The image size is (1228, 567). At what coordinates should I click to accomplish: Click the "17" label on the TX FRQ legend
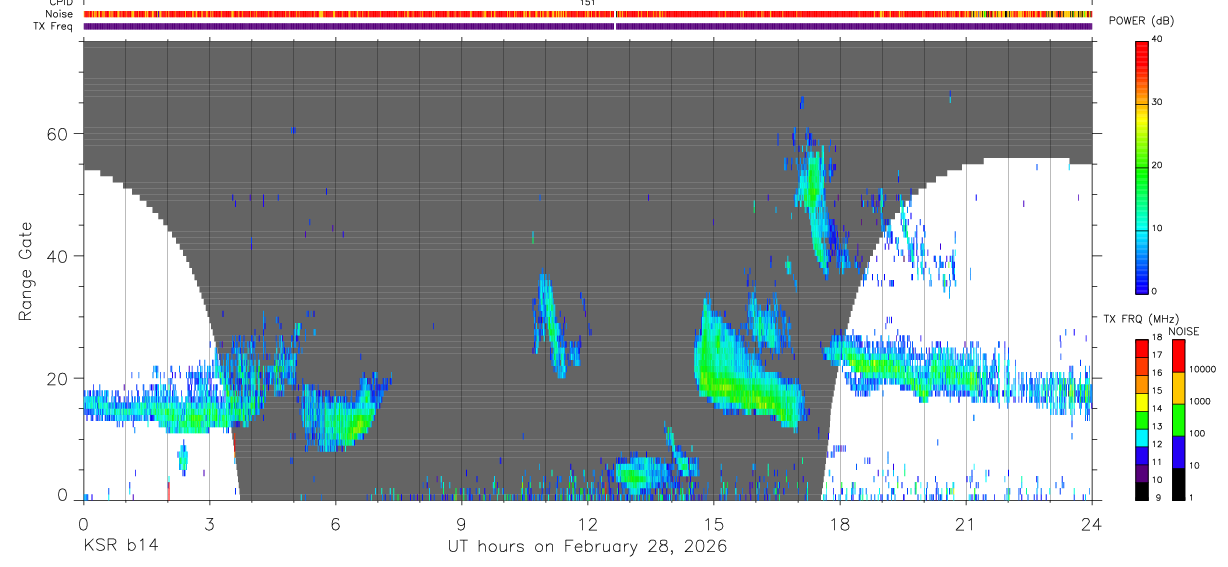coord(1156,355)
